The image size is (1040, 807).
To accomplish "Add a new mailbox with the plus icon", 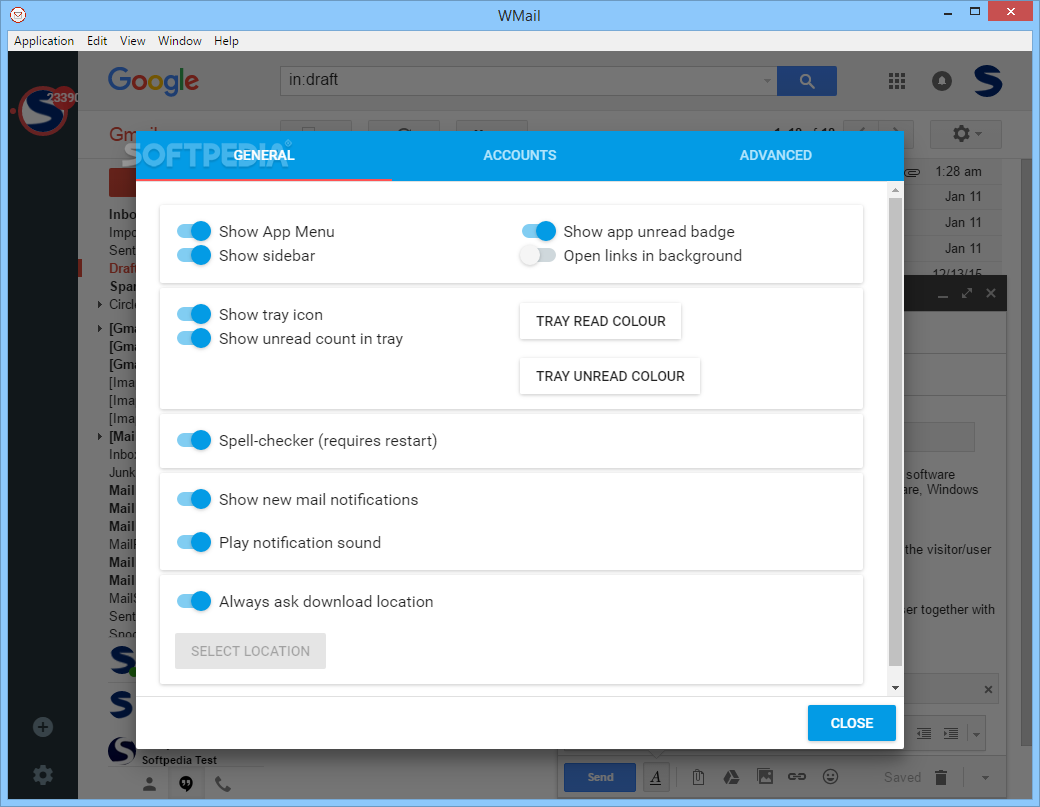I will (x=42, y=727).
